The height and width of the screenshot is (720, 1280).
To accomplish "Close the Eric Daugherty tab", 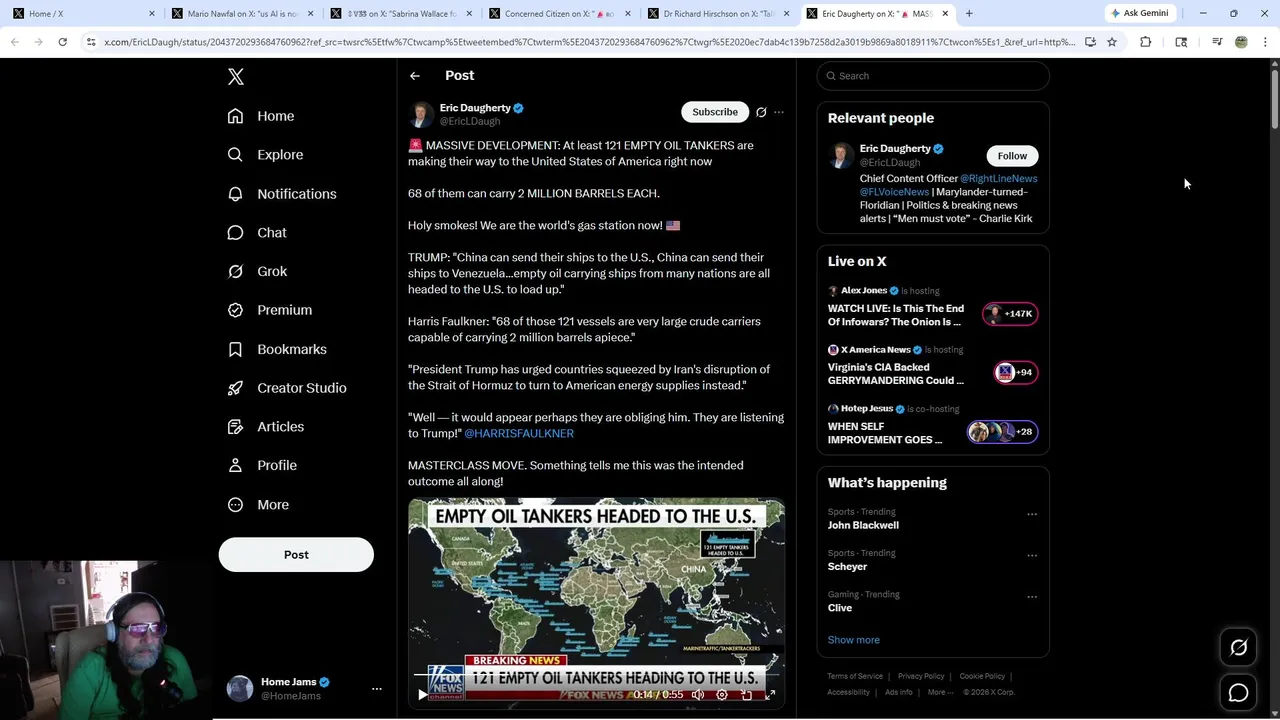I will click(x=945, y=13).
